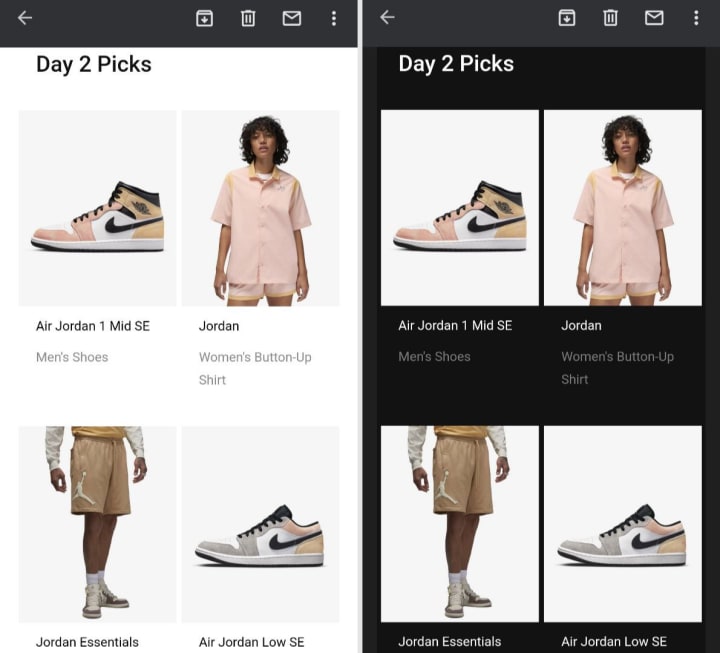
Task: Delete email with trash icon in light view
Action: coord(248,18)
